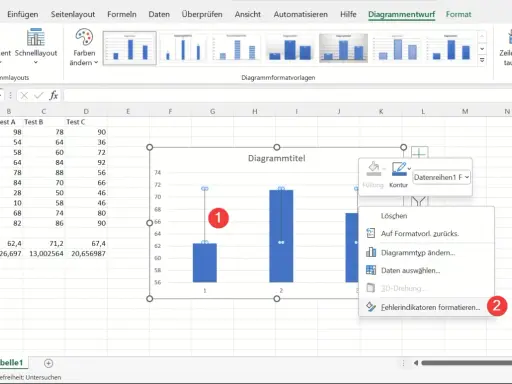Click Farben ändern palette icon
This screenshot has width=512, height=384.
point(84,37)
